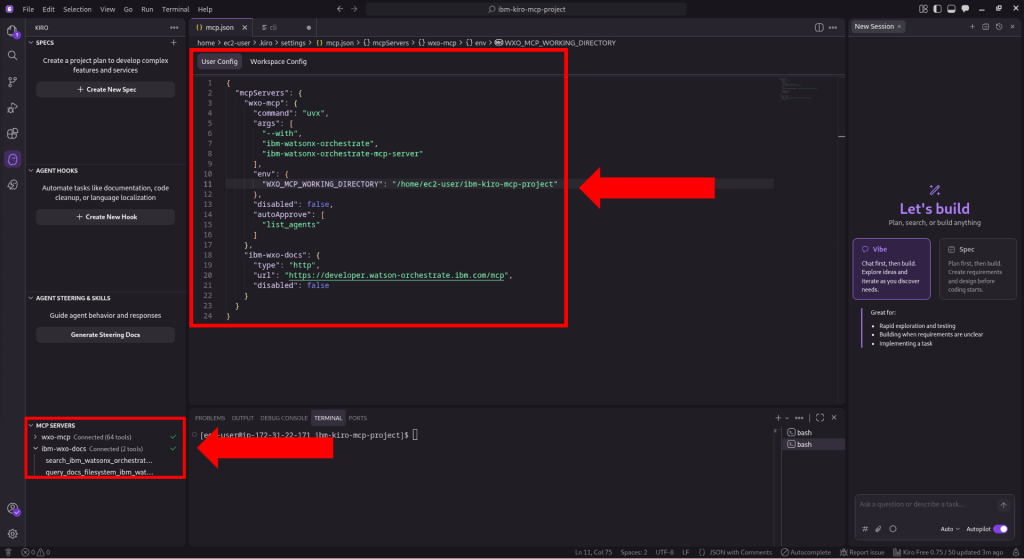Focus the Ask a question chat input
Viewport: 1024px width, 559px height.
point(927,505)
